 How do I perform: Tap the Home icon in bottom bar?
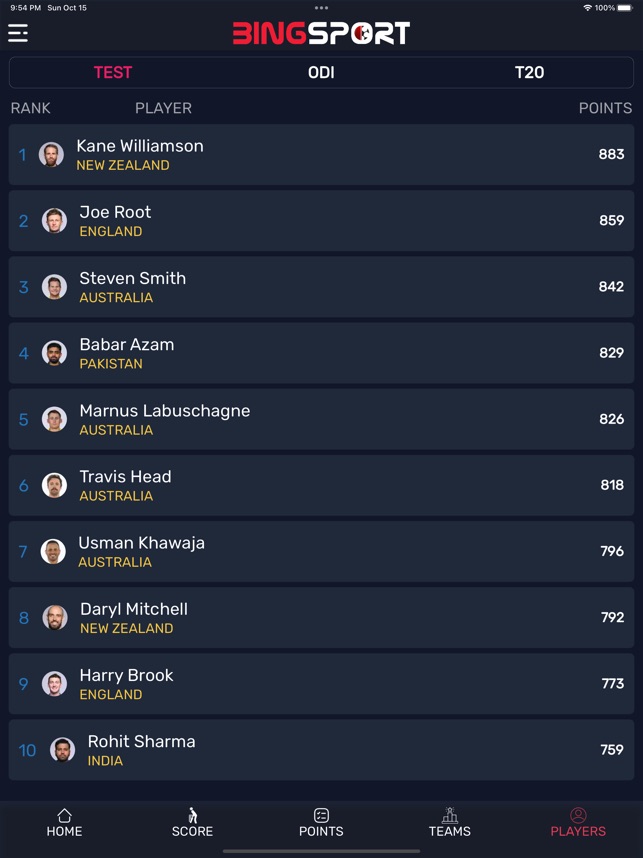pos(64,815)
